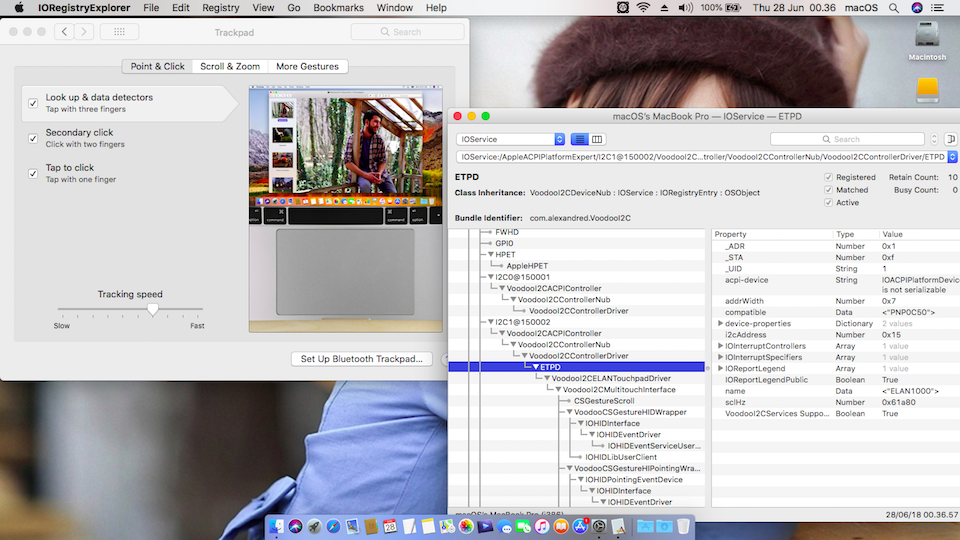This screenshot has width=960, height=540.
Task: Uncheck Secondary click option
Action: (x=33, y=137)
